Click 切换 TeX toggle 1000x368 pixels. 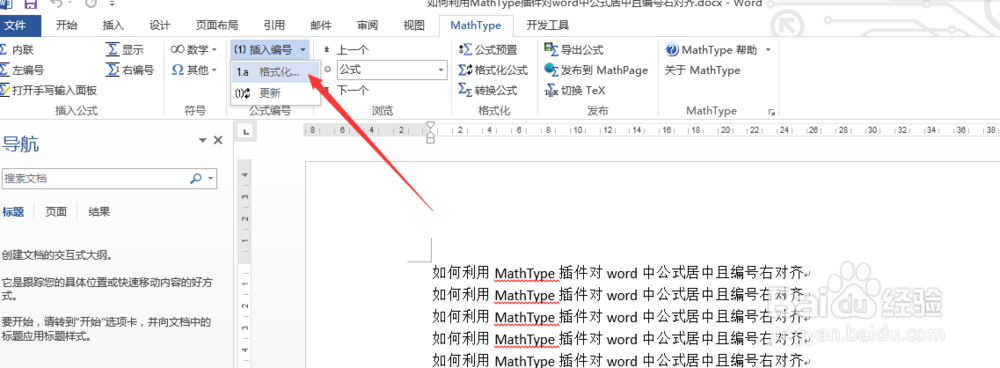(x=575, y=90)
